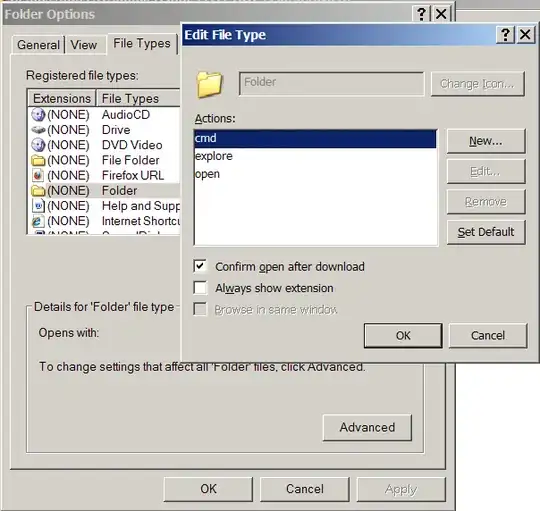This screenshot has width=540, height=511.
Task: Sort by the File Types column header
Action: coord(138,98)
